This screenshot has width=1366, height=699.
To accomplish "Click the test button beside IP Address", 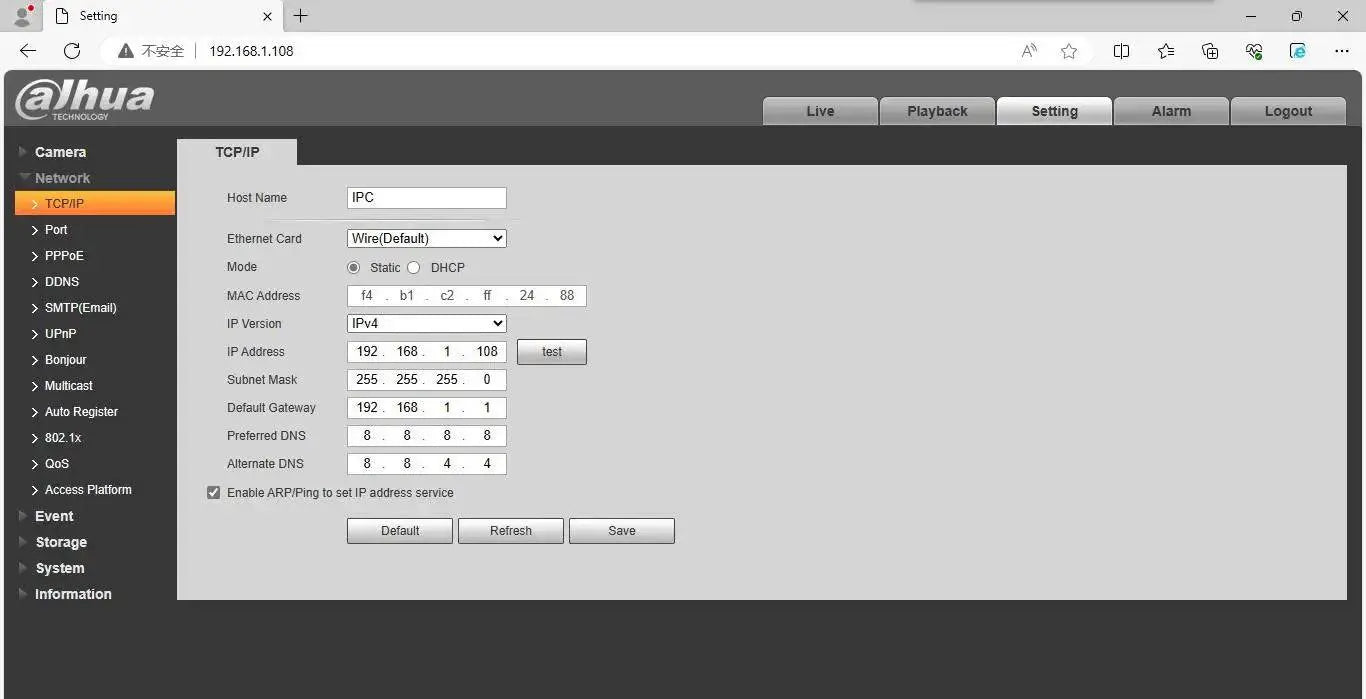I will [x=552, y=352].
